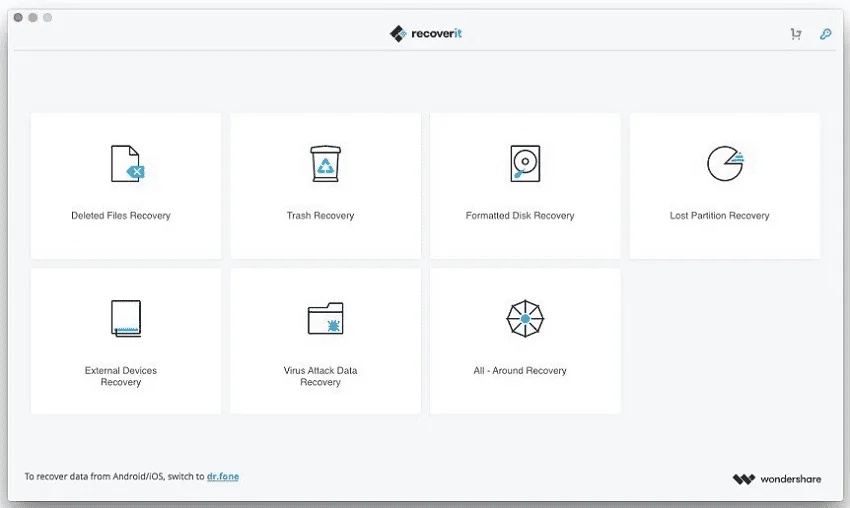Click the Lost Partition Recovery pie icon
Image resolution: width=850 pixels, height=508 pixels.
click(725, 163)
